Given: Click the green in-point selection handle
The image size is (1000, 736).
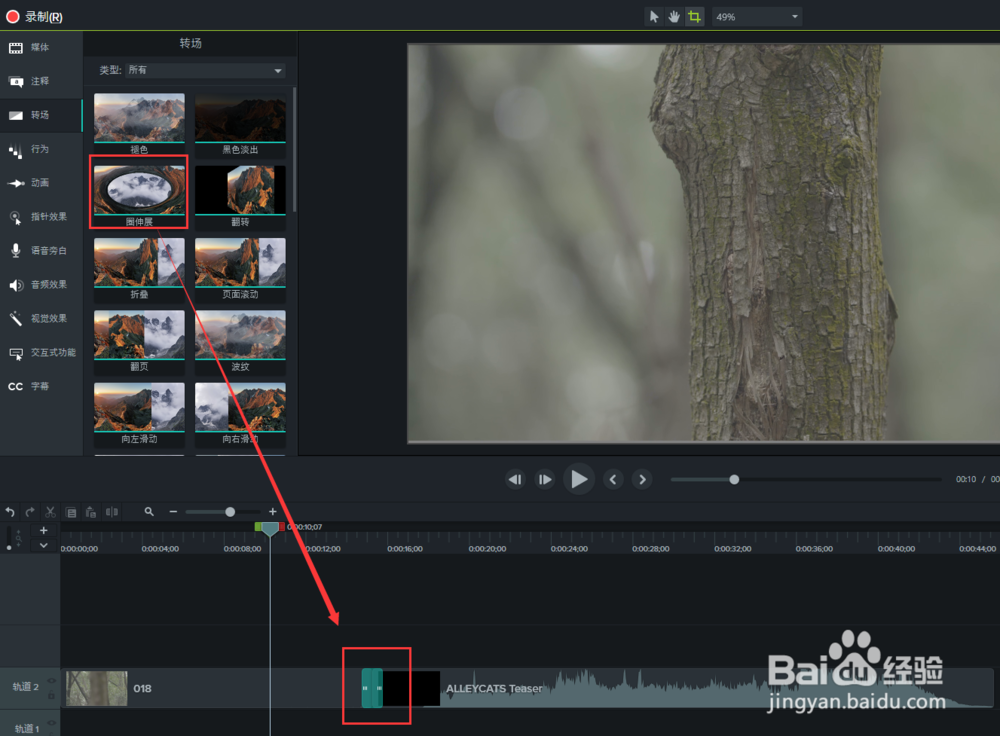Looking at the screenshot, I should point(258,527).
